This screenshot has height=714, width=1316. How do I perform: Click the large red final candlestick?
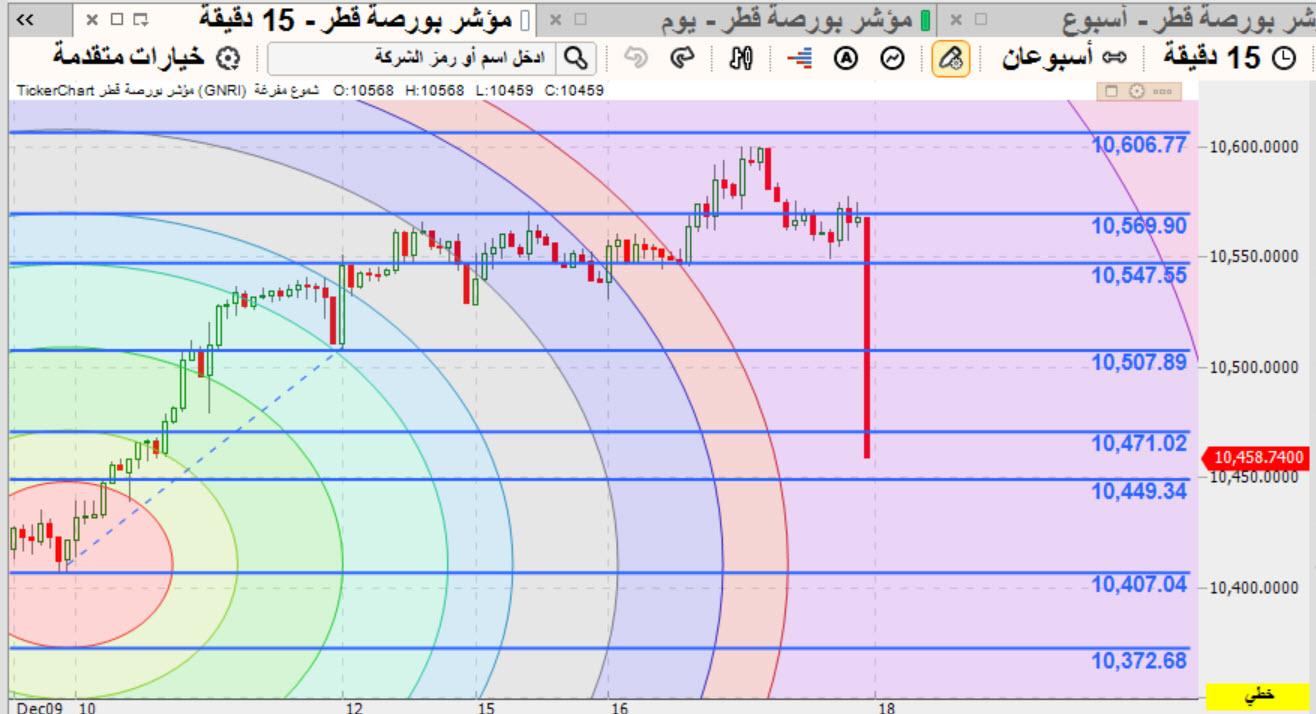[x=867, y=338]
